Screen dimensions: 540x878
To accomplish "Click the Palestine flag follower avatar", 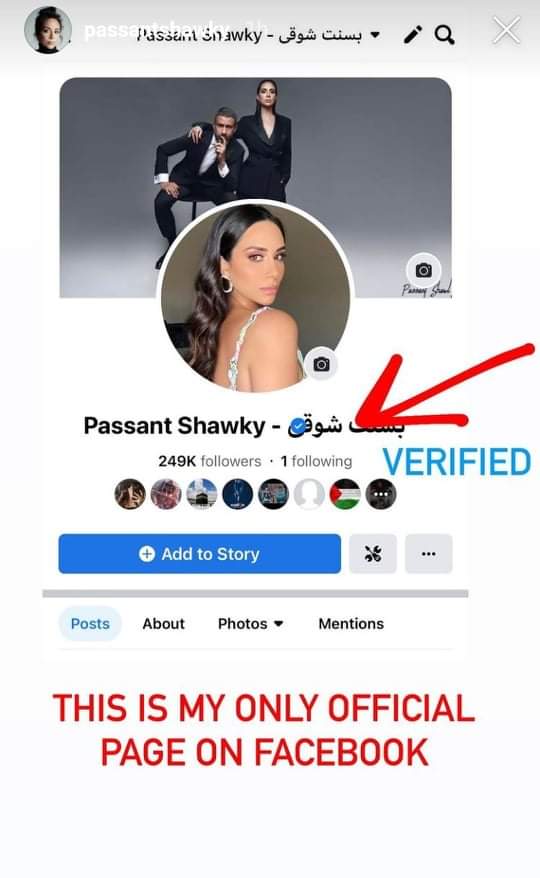I will (x=345, y=494).
